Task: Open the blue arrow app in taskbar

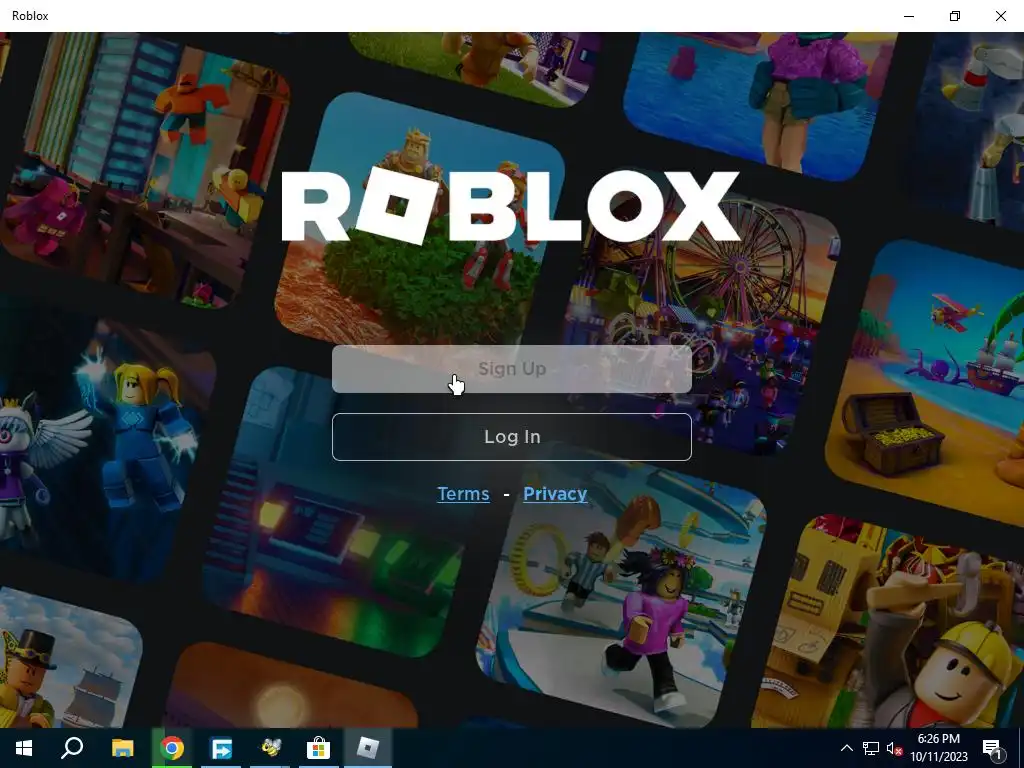Action: pyautogui.click(x=221, y=748)
